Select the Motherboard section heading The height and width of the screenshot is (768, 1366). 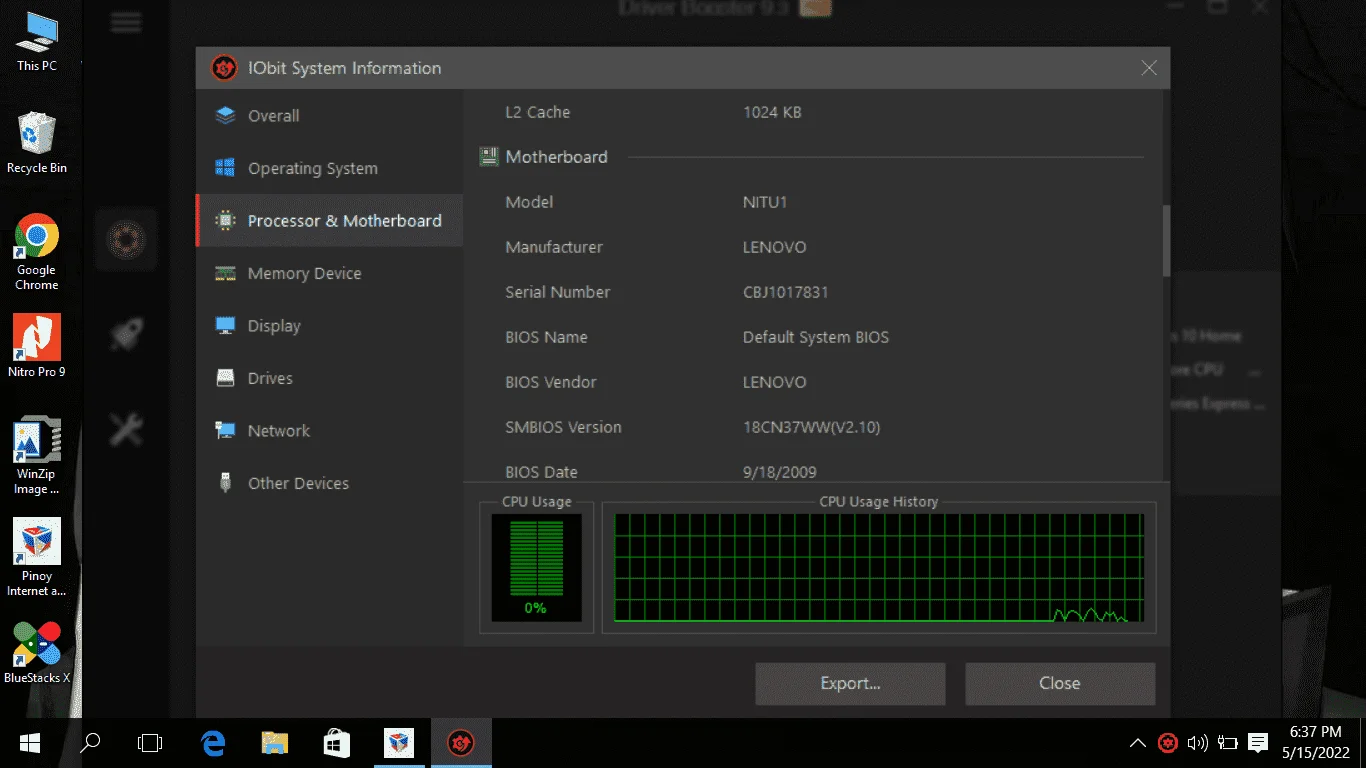click(x=556, y=157)
